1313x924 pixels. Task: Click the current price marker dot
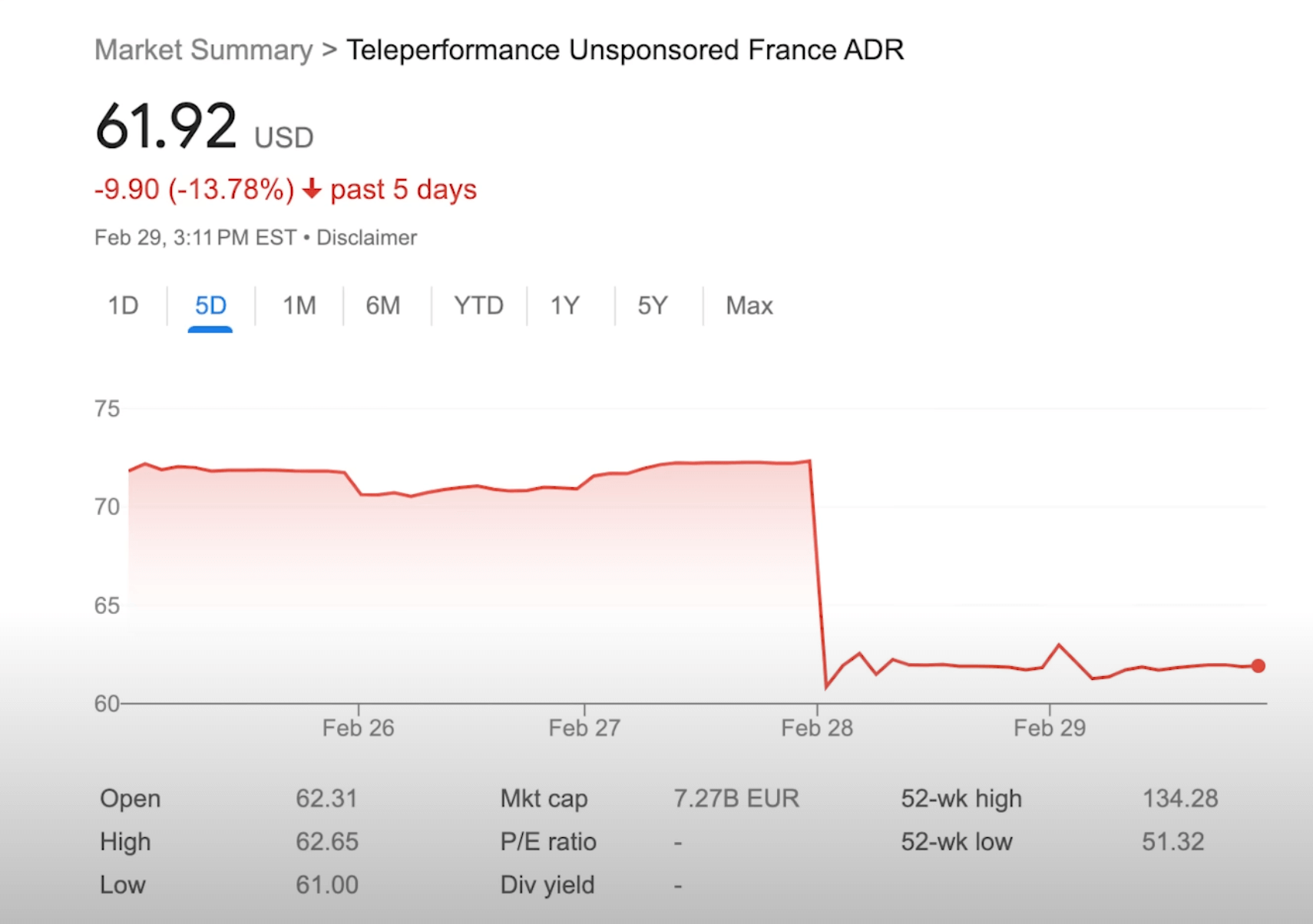pyautogui.click(x=1258, y=665)
